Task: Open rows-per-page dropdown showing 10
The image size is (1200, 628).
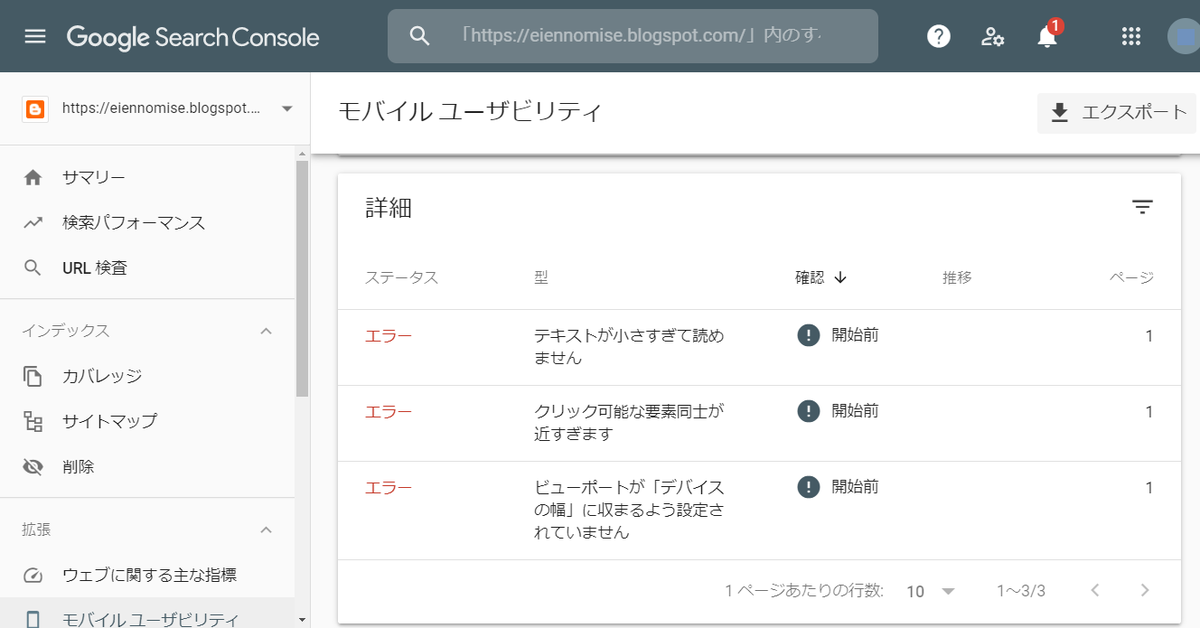Action: (x=931, y=591)
